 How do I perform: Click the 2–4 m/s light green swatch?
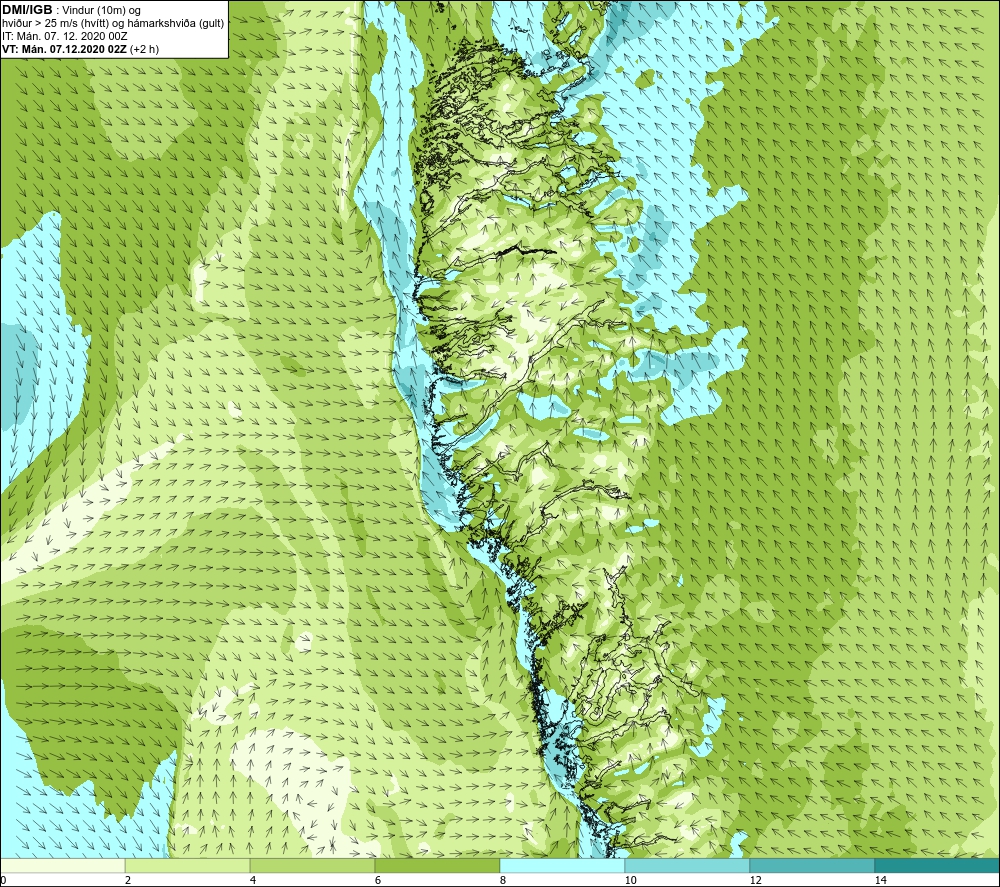tap(188, 865)
